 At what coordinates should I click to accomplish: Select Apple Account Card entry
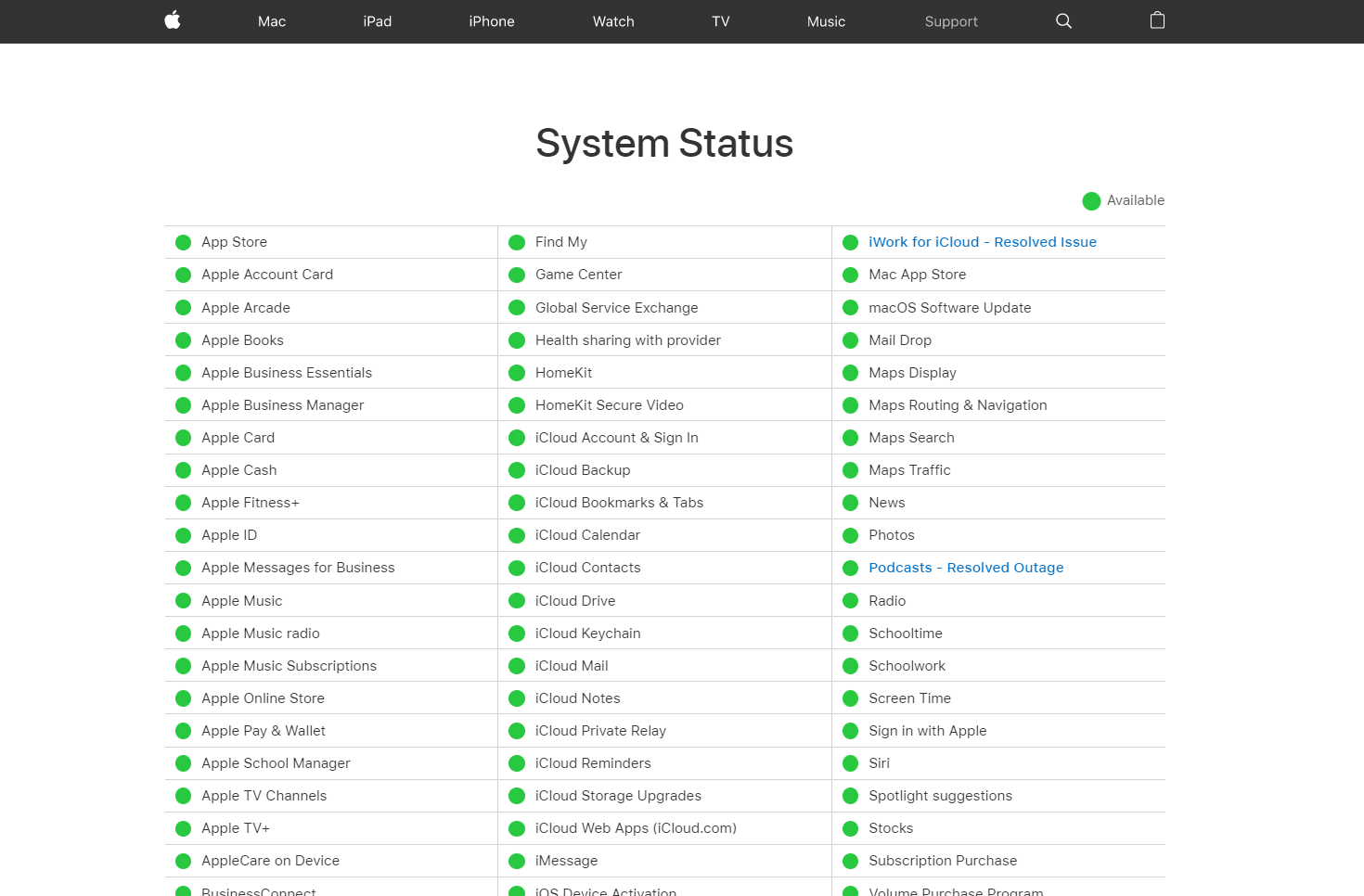tap(267, 275)
